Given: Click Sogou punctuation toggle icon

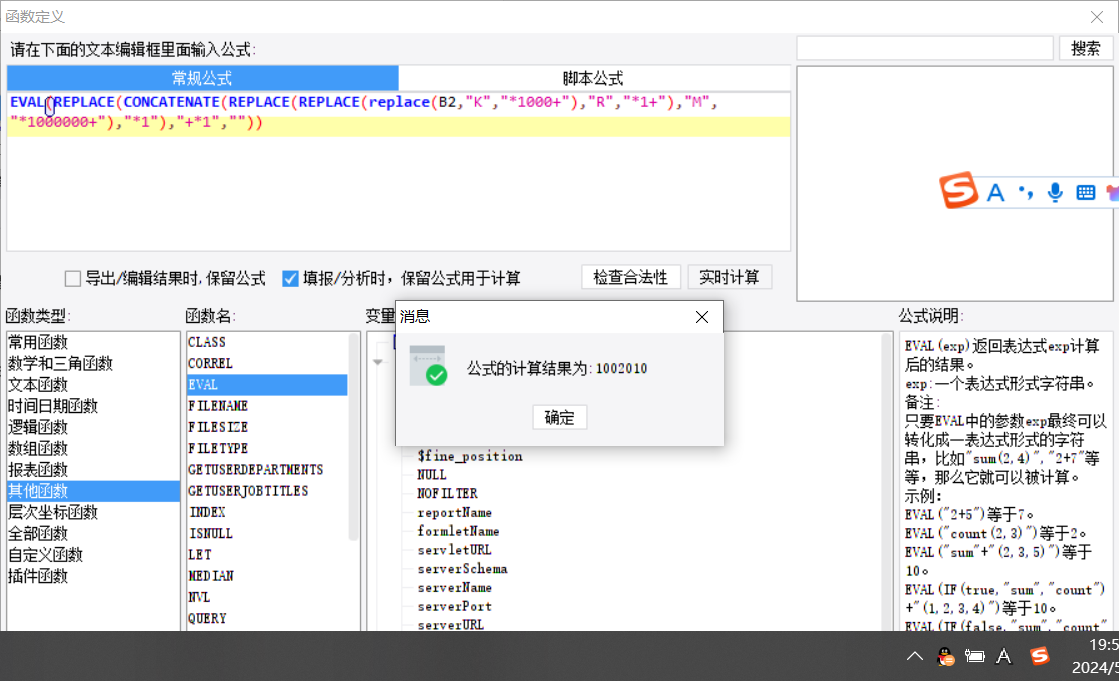Looking at the screenshot, I should click(x=1026, y=192).
